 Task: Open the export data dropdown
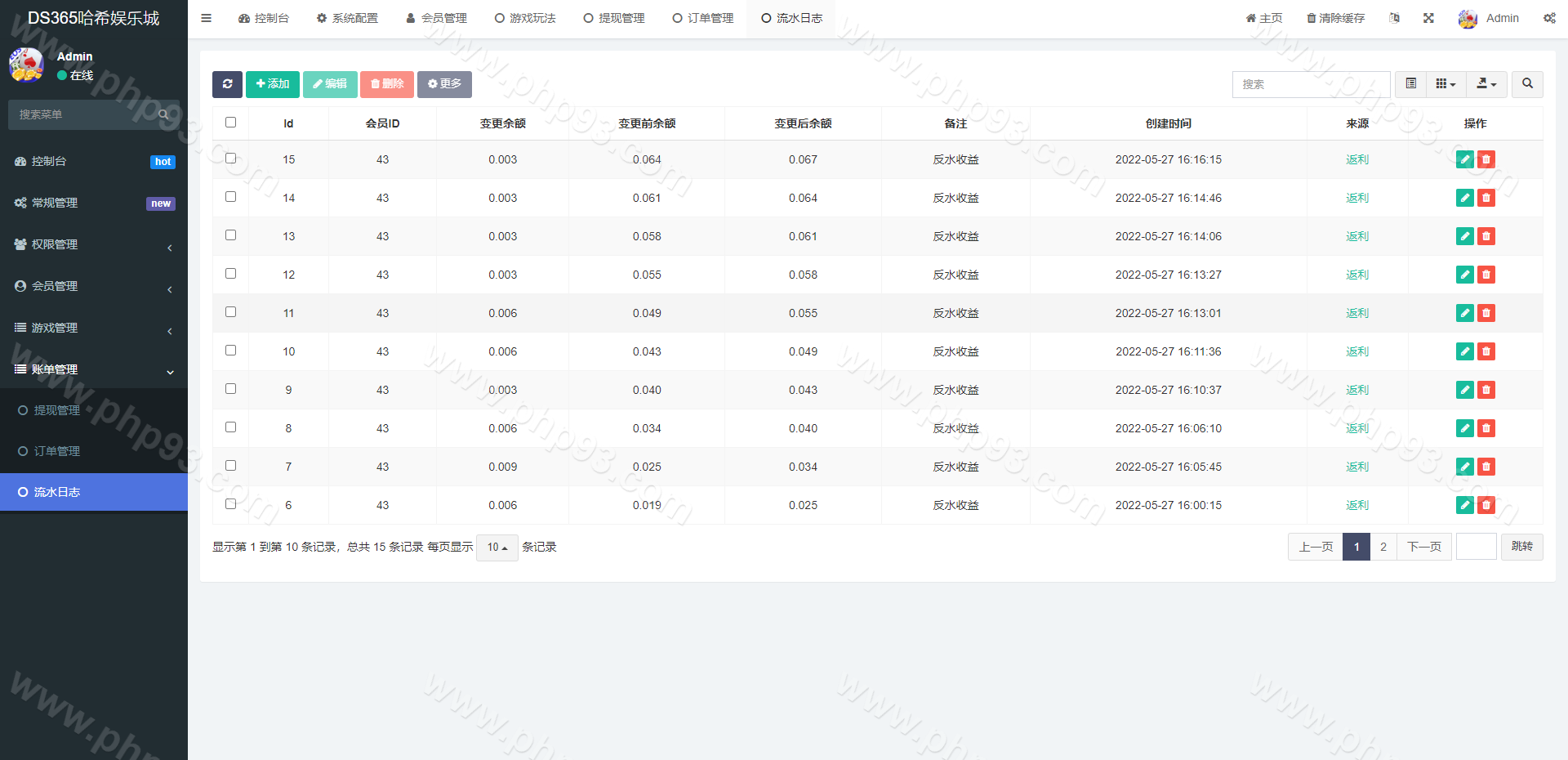click(x=1486, y=84)
